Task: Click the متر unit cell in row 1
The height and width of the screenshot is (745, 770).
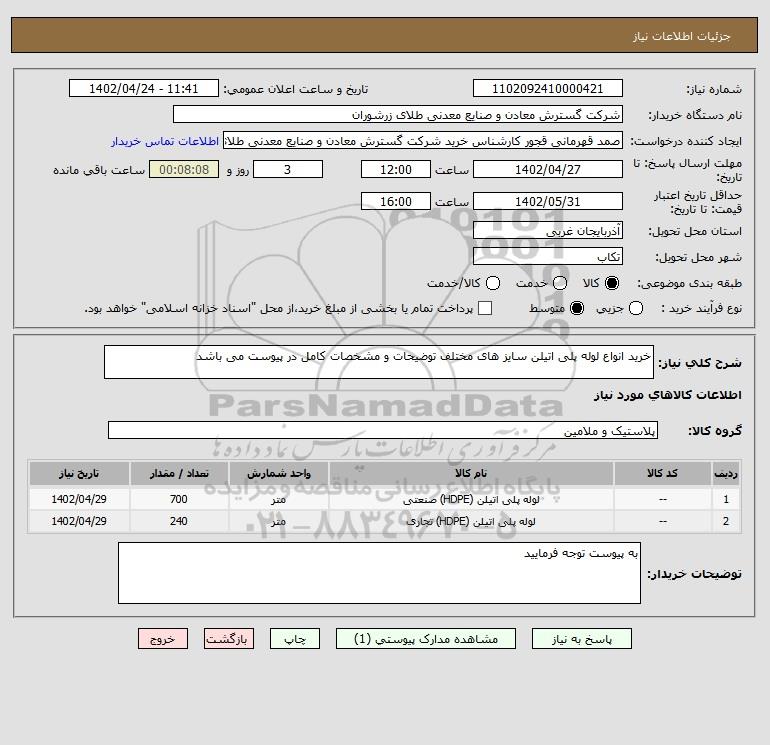Action: coord(278,499)
